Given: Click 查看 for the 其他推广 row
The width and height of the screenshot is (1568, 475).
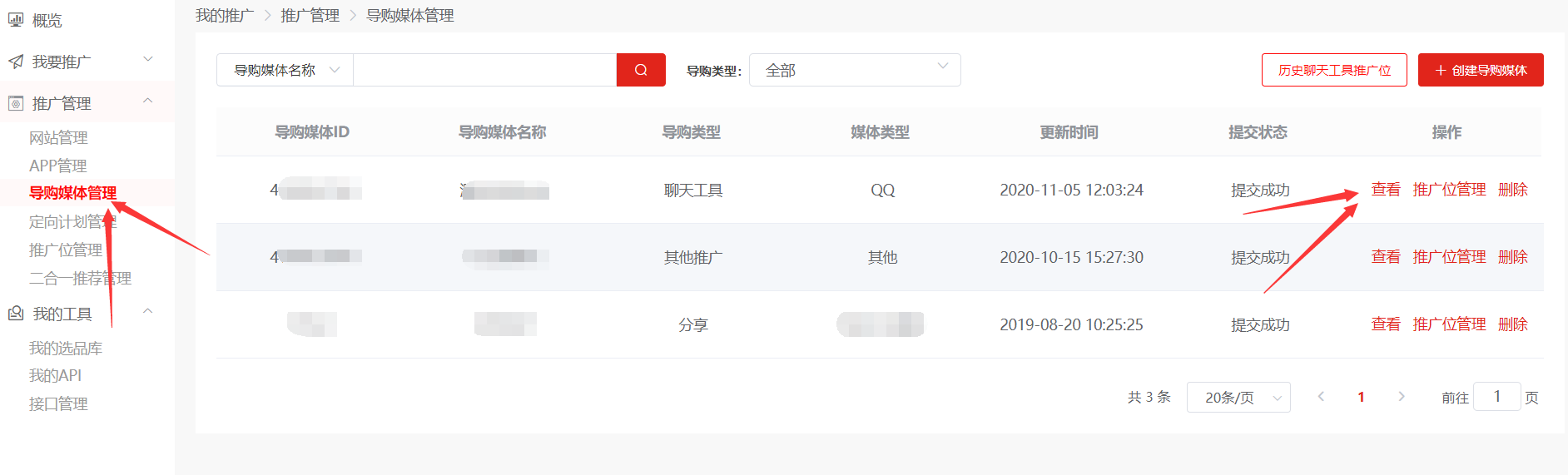Looking at the screenshot, I should point(1386,257).
